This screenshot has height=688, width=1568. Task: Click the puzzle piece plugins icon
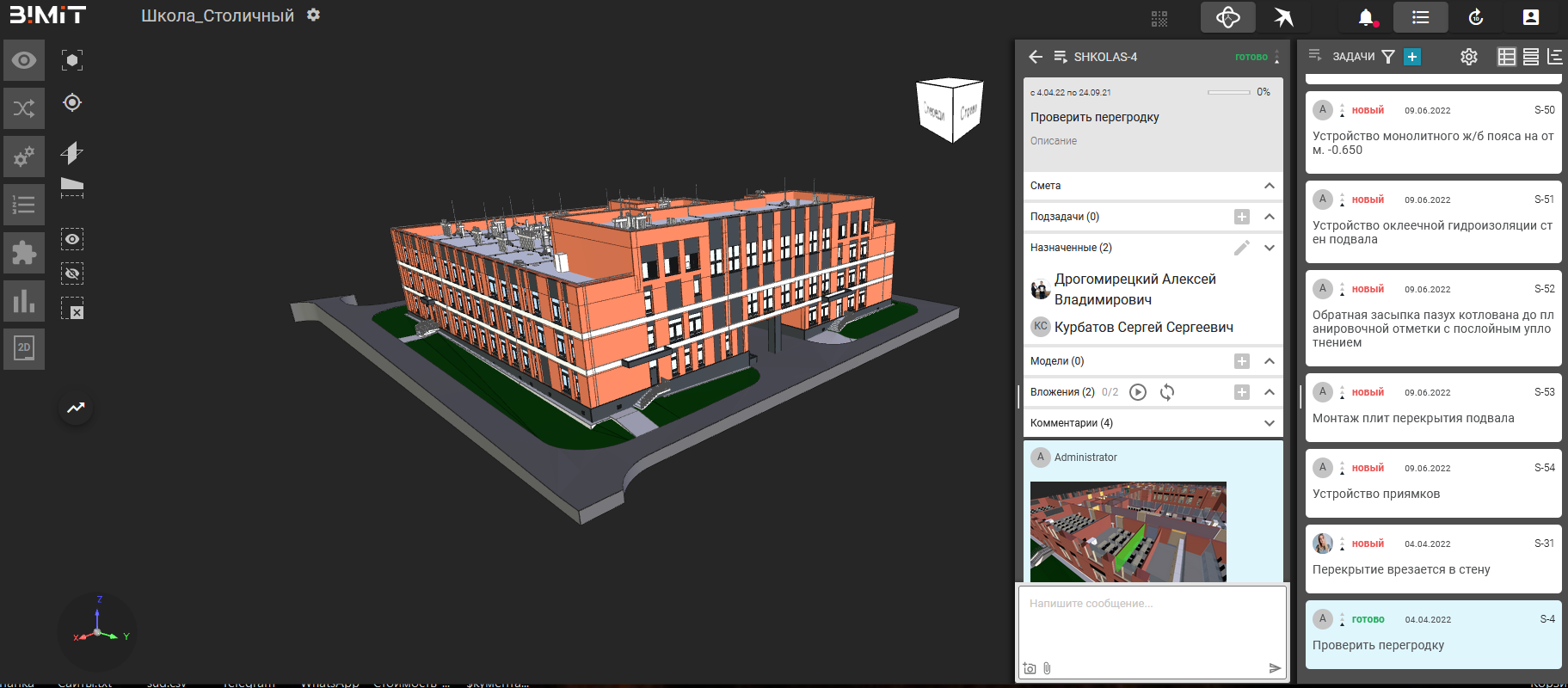[x=24, y=253]
